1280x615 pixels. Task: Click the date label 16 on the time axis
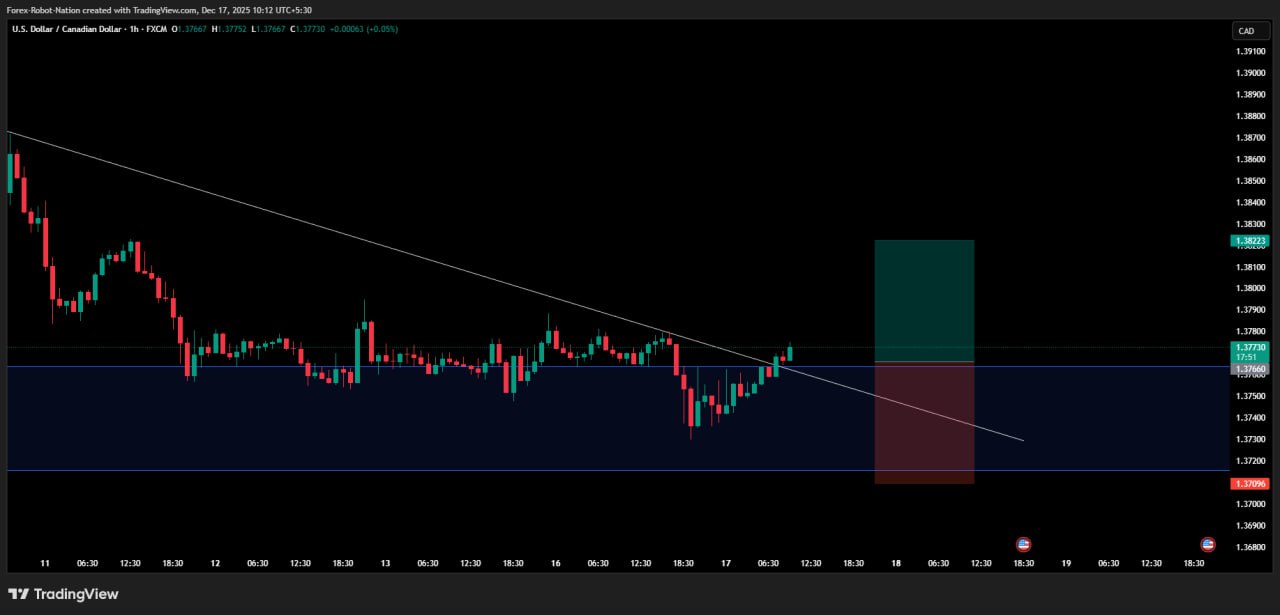(x=555, y=564)
